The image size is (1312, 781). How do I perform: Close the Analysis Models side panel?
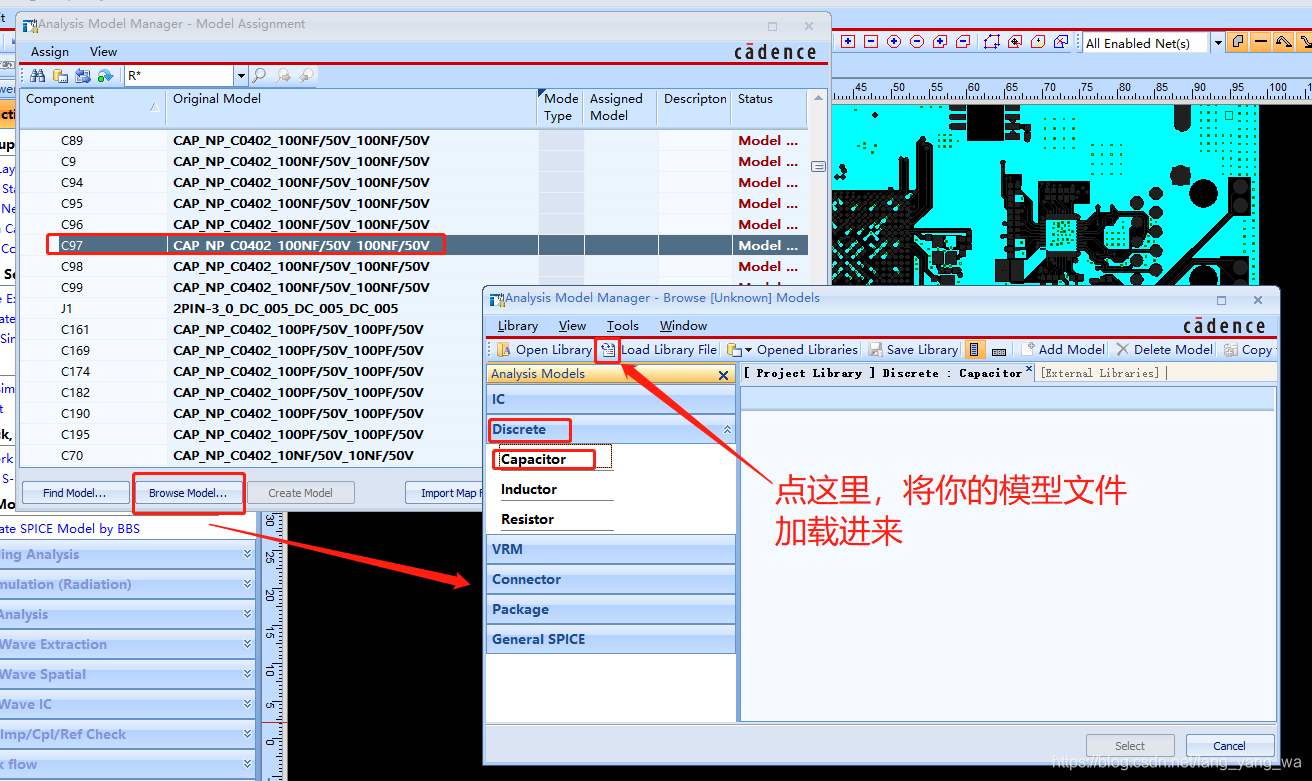tap(724, 375)
